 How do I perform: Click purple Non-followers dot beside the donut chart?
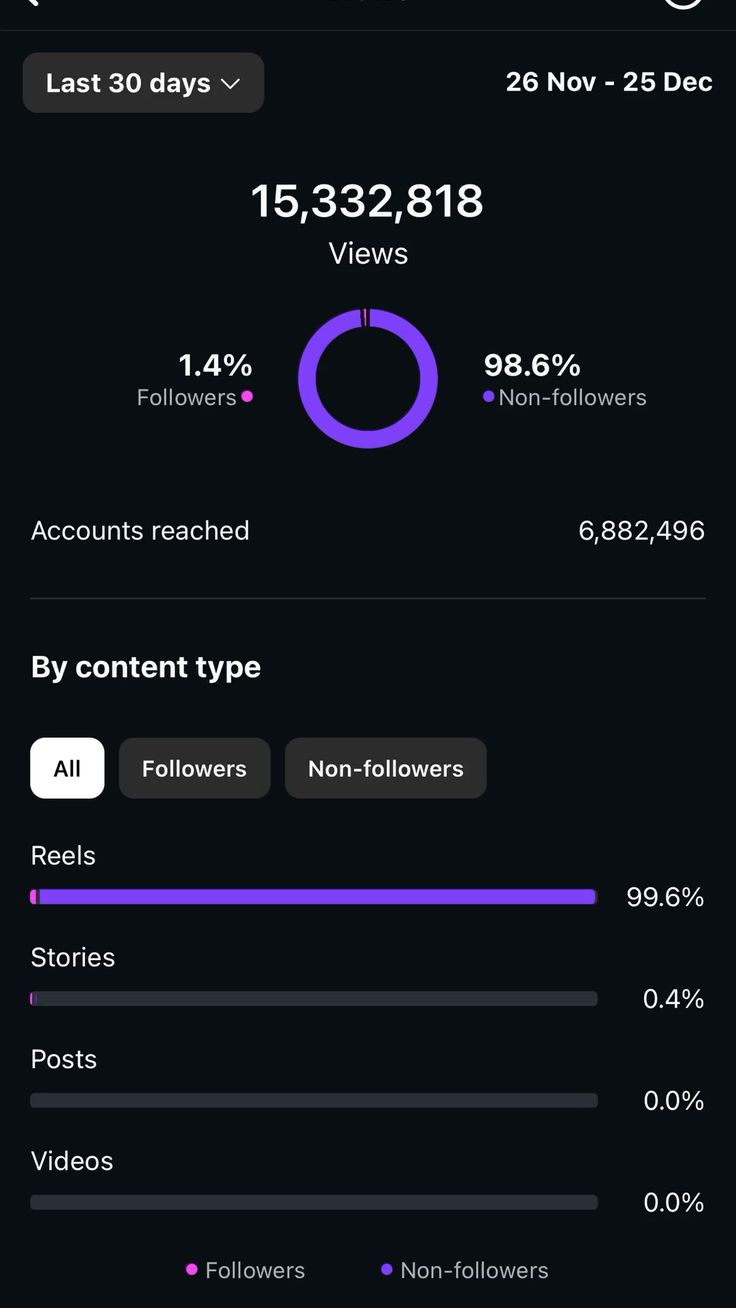(488, 397)
